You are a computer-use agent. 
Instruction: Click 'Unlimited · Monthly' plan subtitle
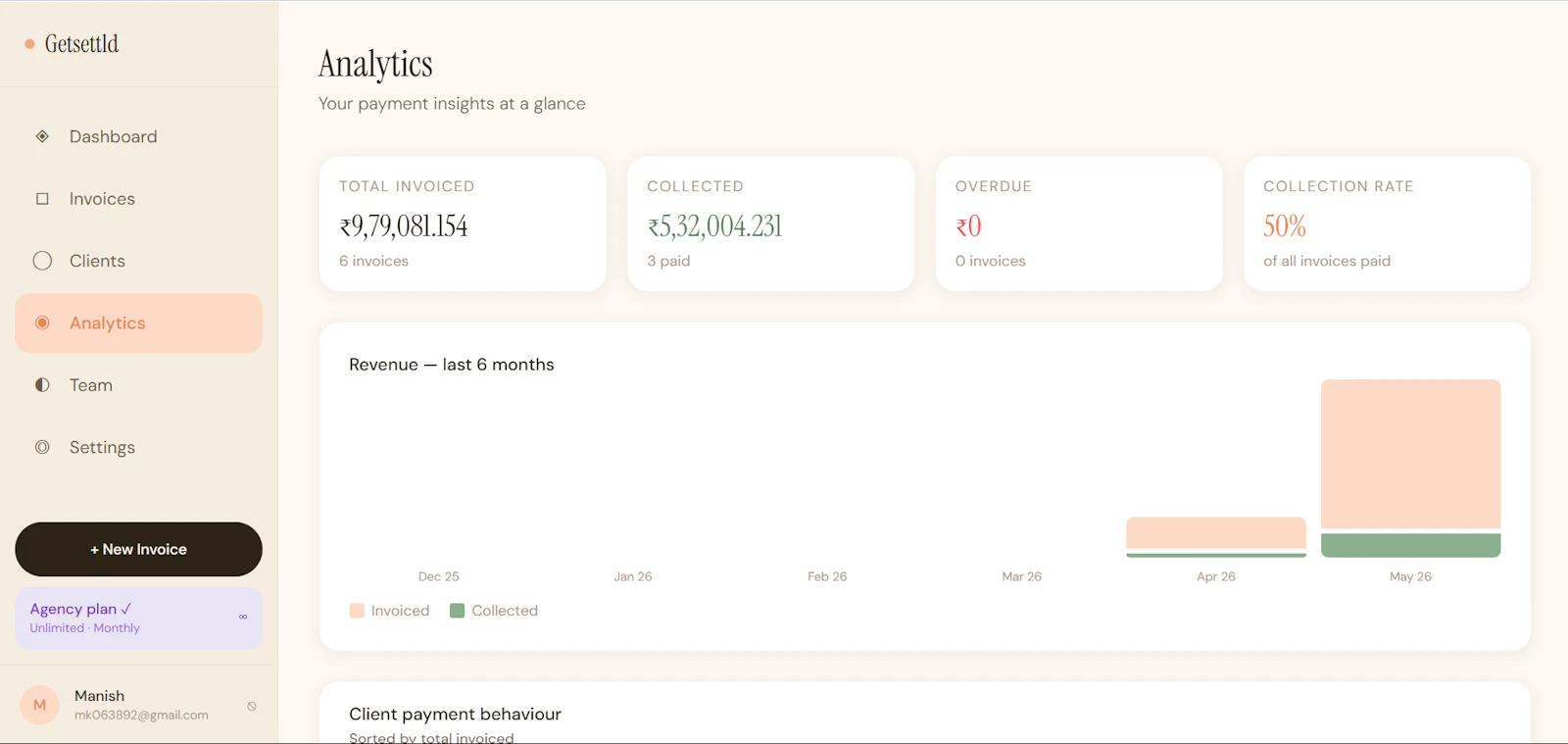(84, 628)
